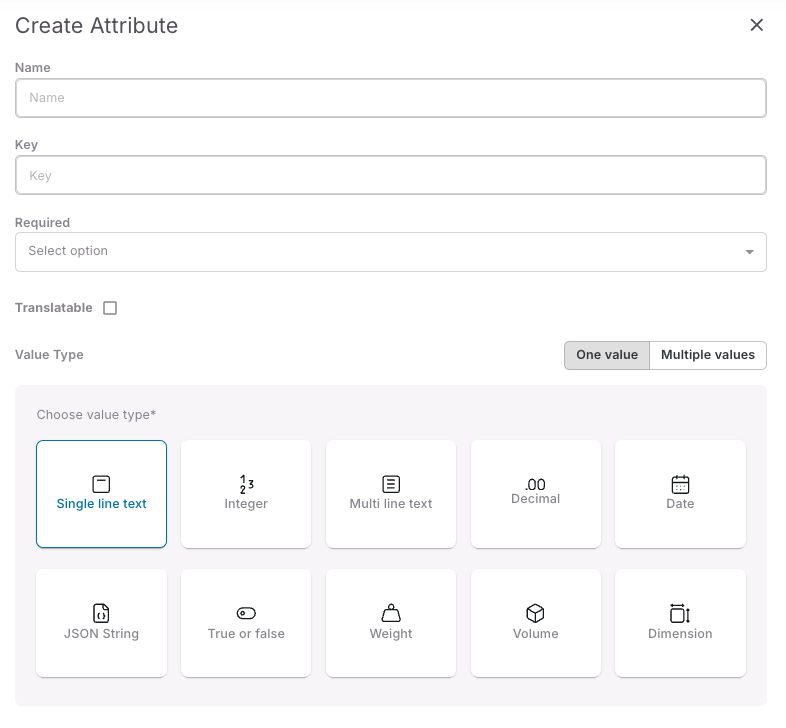786x728 pixels.
Task: Click the Weight card label text
Action: [391, 634]
